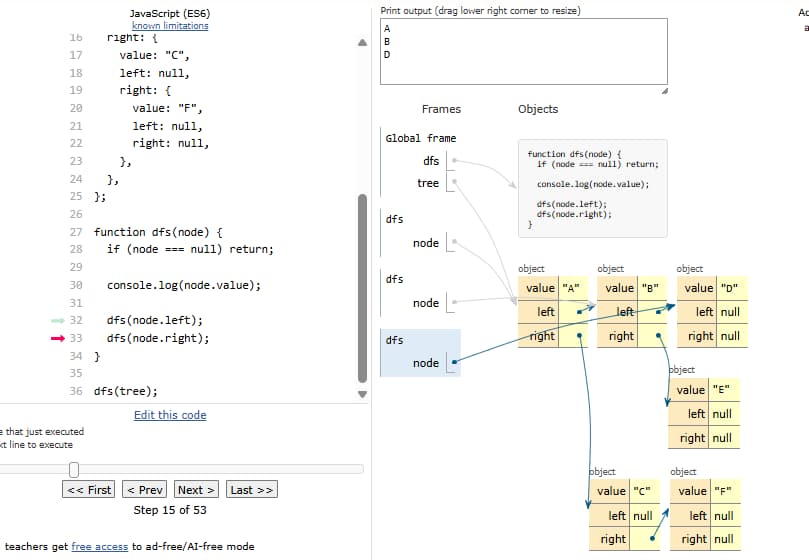The width and height of the screenshot is (809, 560).
Task: Click the code pane scroll-up arrow
Action: (363, 42)
